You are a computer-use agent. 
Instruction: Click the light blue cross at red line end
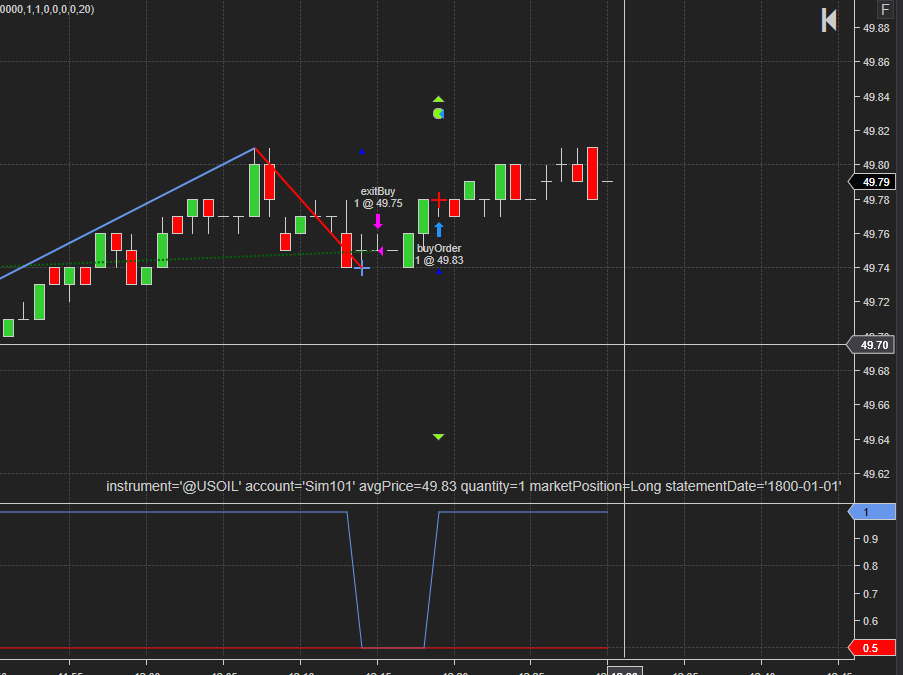(362, 268)
